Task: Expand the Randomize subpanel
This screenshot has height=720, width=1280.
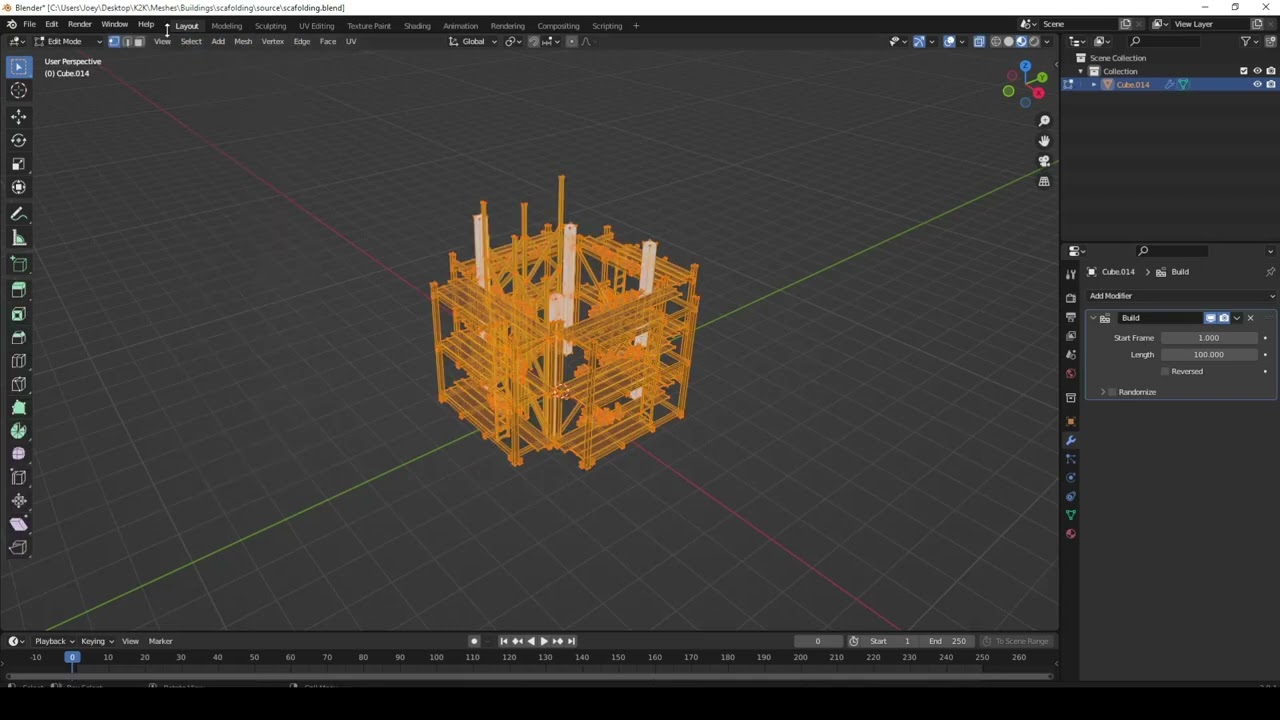Action: pos(1103,392)
